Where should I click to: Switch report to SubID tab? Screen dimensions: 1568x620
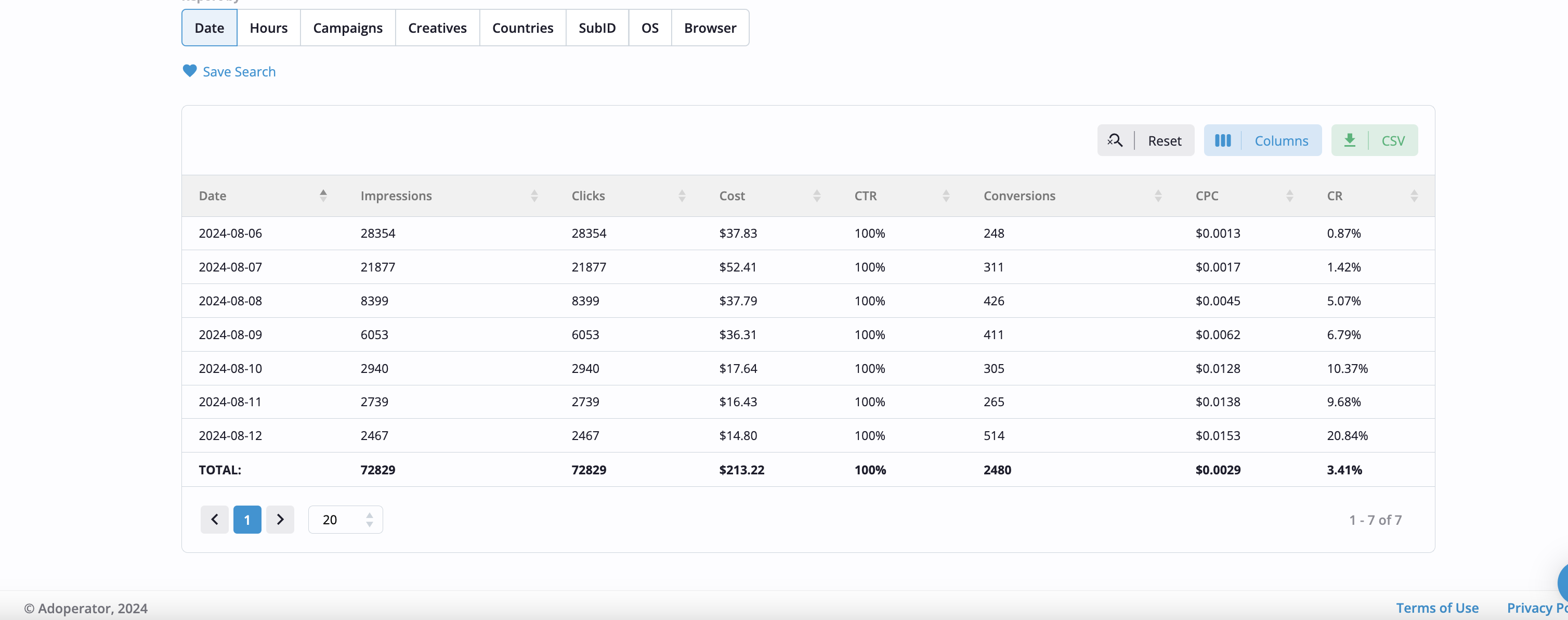[597, 28]
